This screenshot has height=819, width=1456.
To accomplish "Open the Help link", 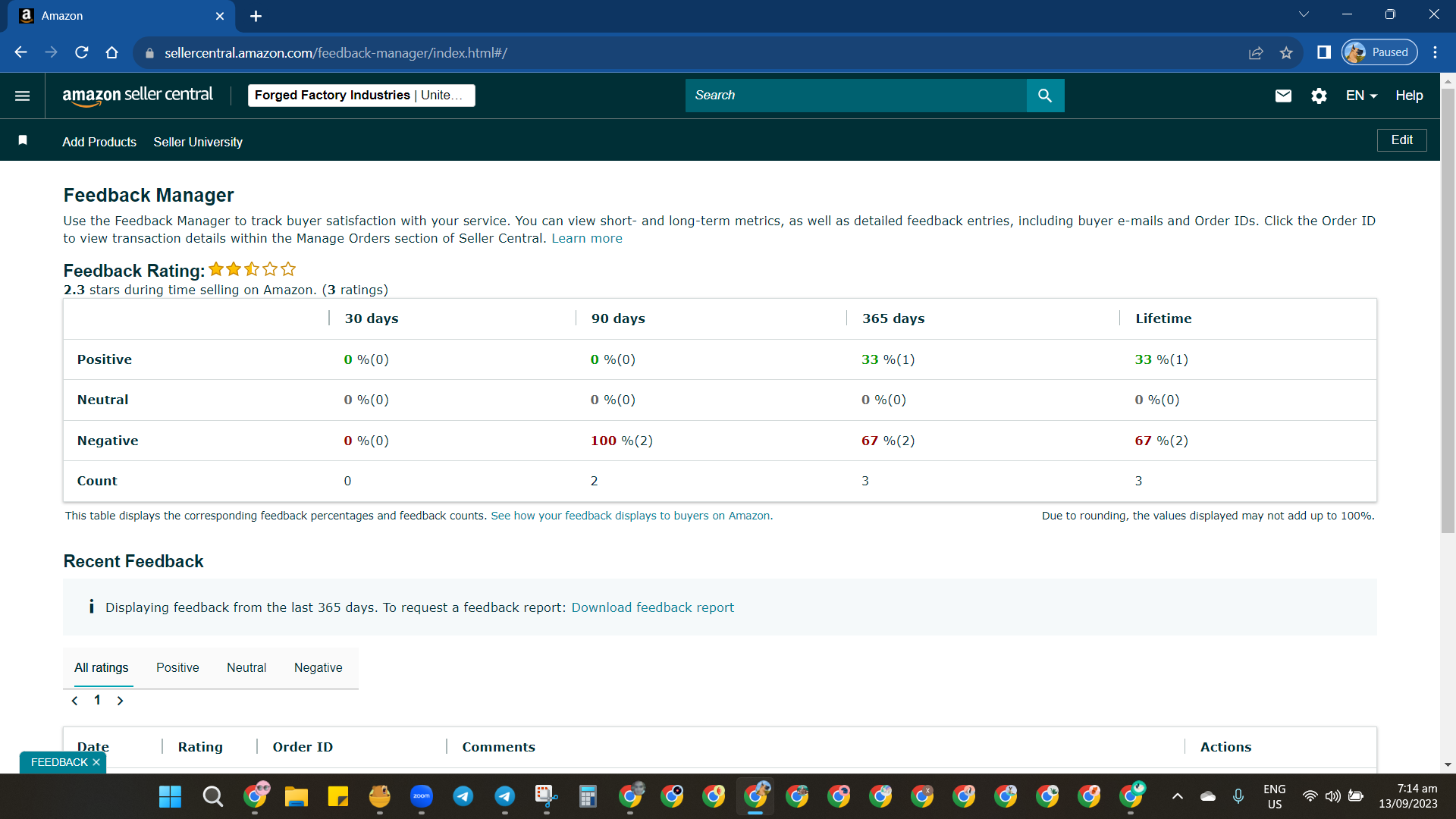I will click(1409, 96).
